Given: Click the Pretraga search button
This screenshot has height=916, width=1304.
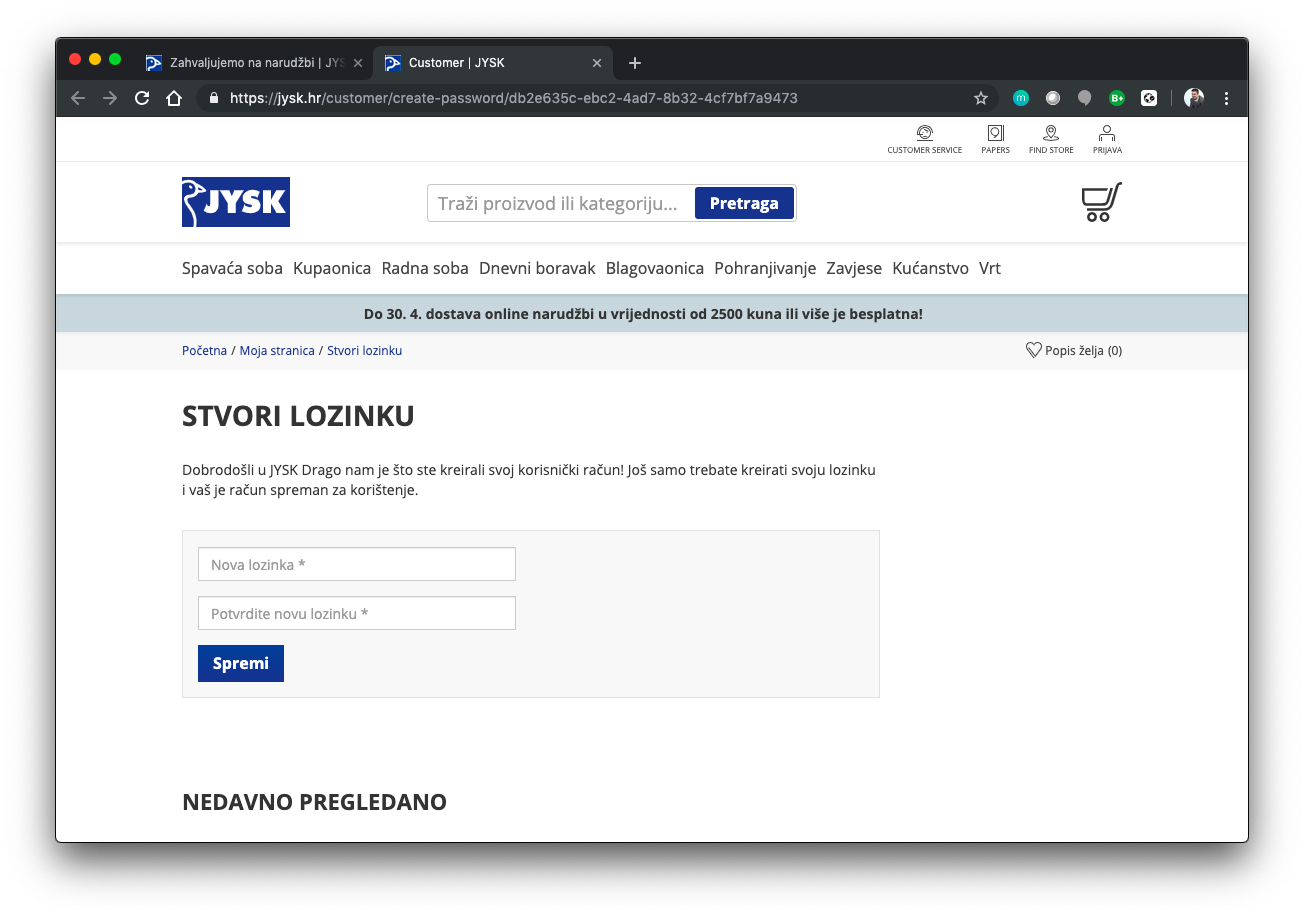Looking at the screenshot, I should [x=744, y=203].
